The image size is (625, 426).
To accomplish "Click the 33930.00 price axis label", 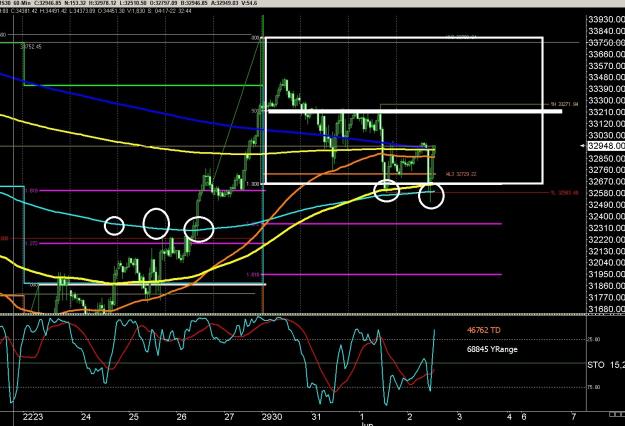I will 606,20.
